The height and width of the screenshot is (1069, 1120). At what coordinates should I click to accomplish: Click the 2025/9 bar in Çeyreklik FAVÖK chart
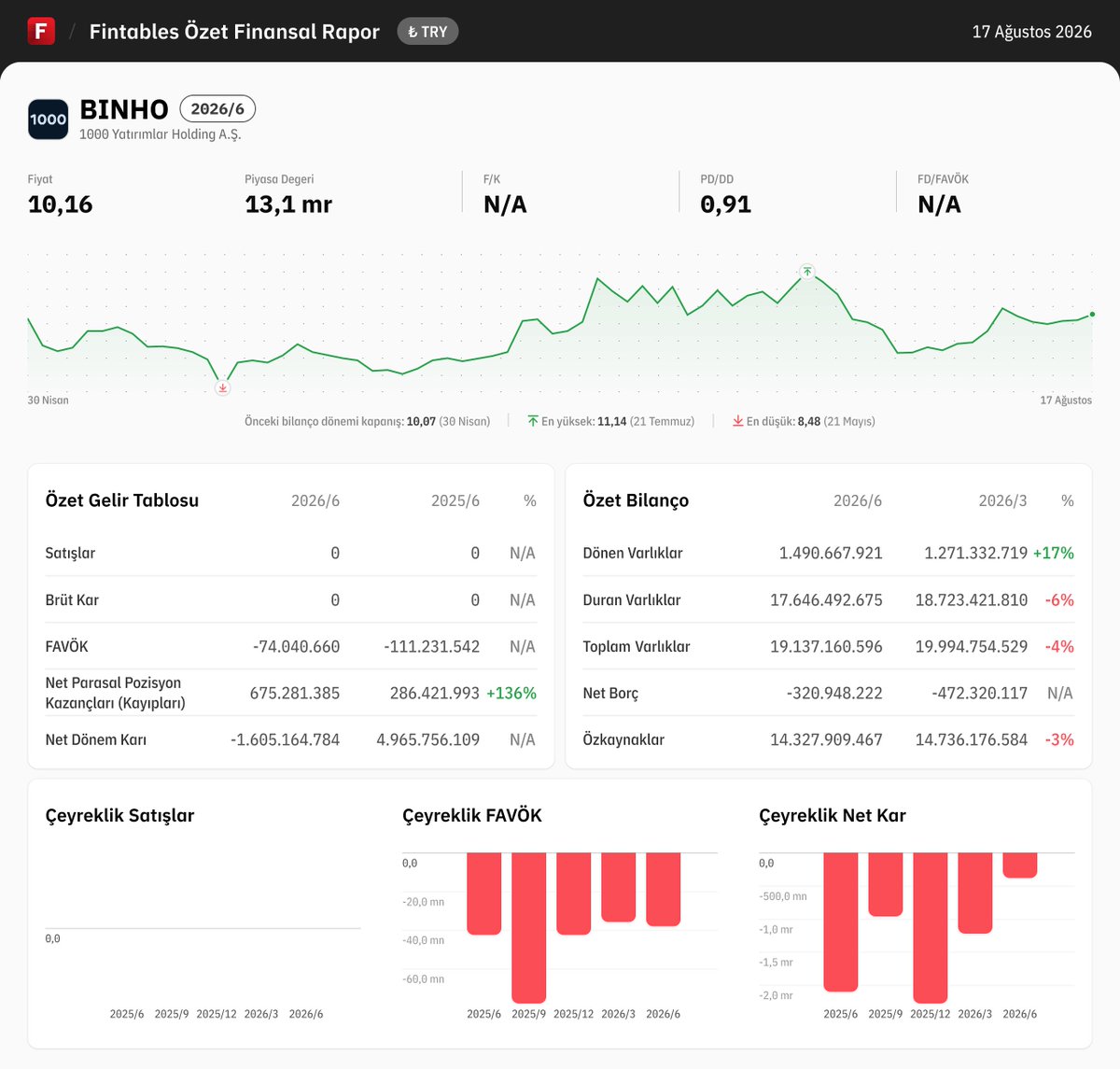(528, 928)
